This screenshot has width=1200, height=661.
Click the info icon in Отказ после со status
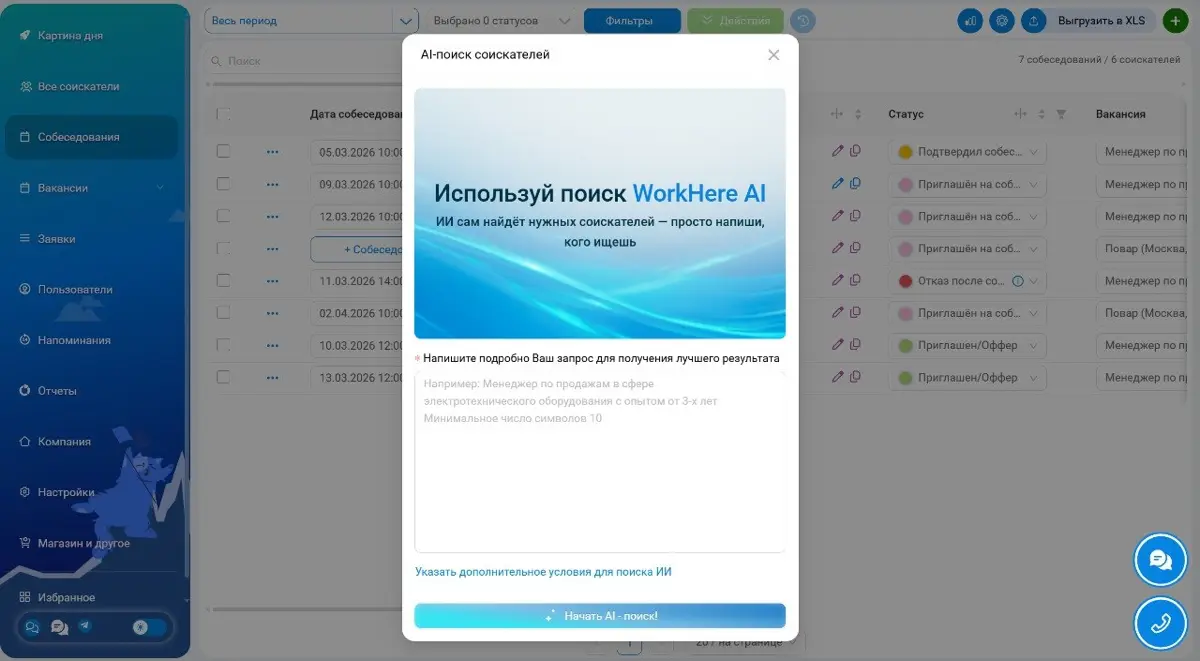[1018, 281]
